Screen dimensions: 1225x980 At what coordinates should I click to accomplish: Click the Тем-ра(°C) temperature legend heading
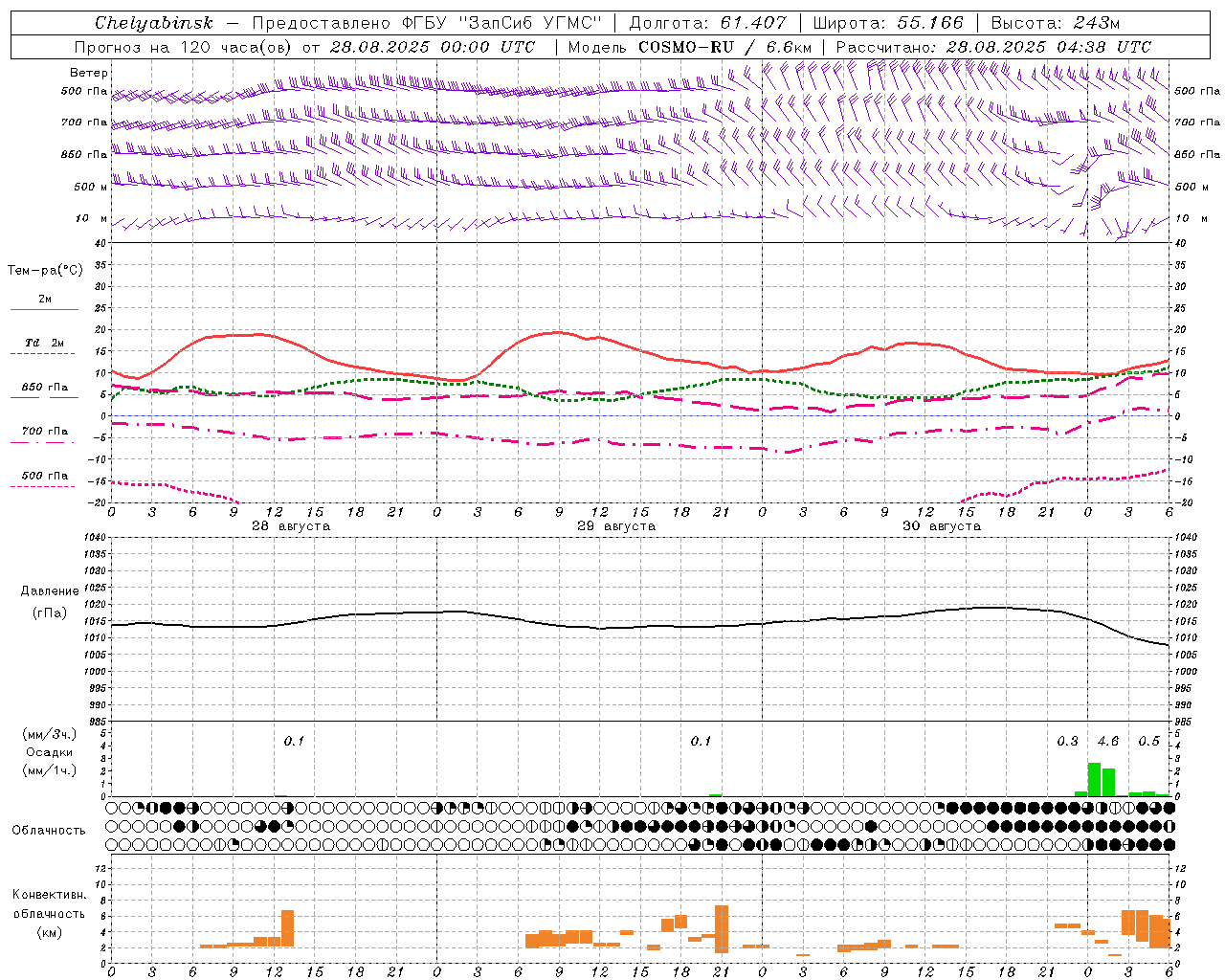pos(45,271)
